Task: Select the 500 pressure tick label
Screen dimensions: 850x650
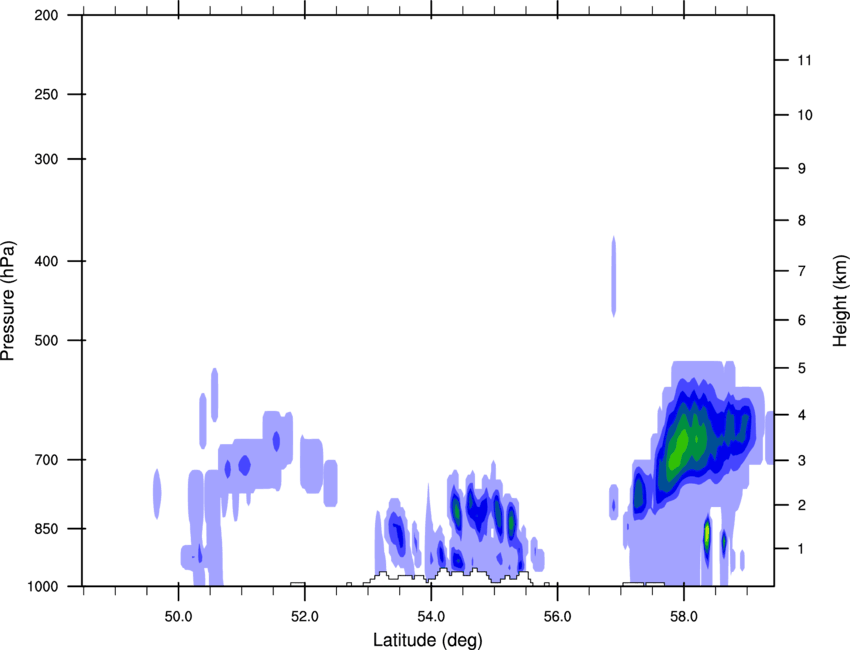Action: 46,340
